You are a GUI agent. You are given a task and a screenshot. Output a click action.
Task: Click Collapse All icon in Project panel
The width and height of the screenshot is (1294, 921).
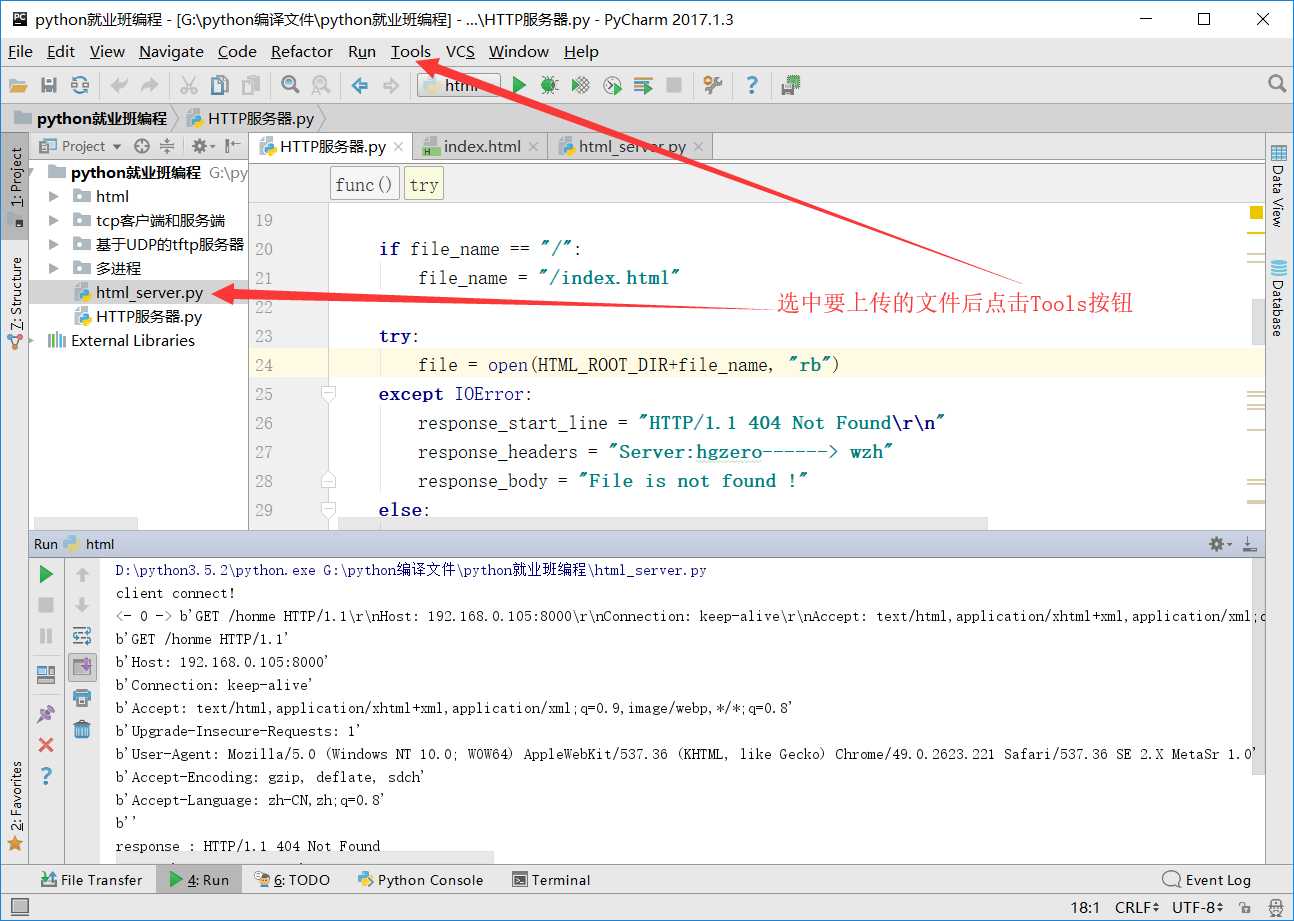pos(166,146)
